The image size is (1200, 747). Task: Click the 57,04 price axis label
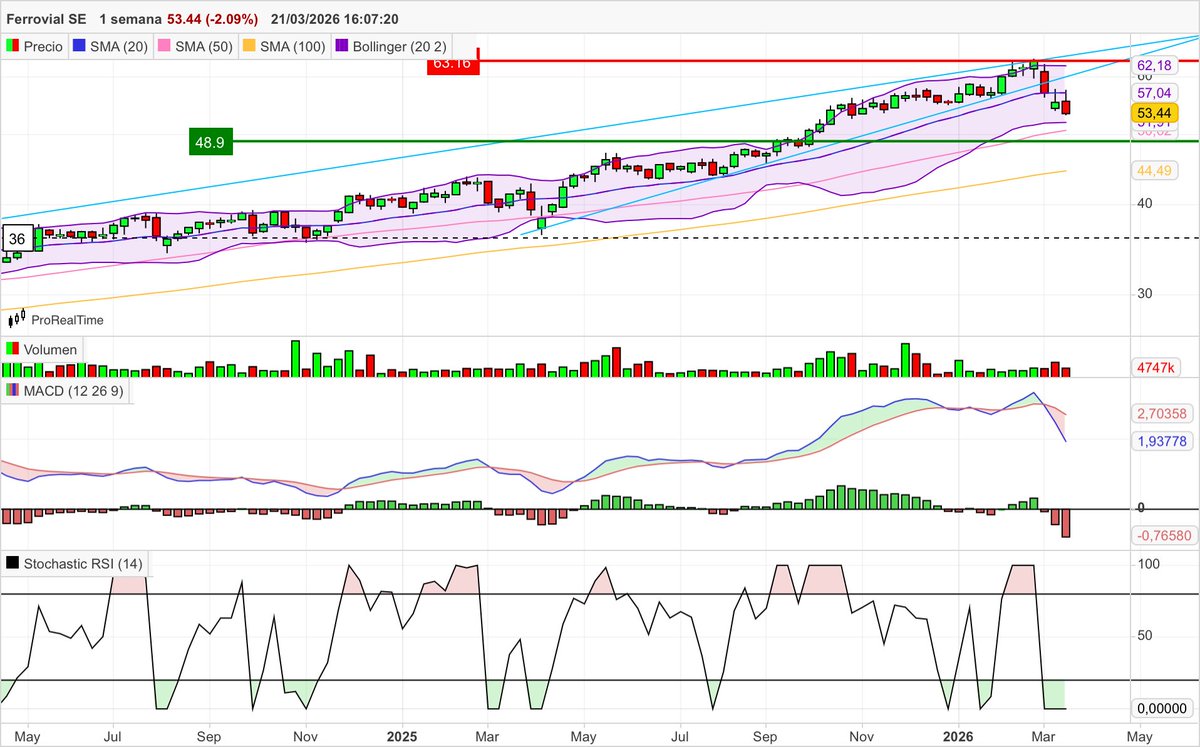pyautogui.click(x=1153, y=91)
